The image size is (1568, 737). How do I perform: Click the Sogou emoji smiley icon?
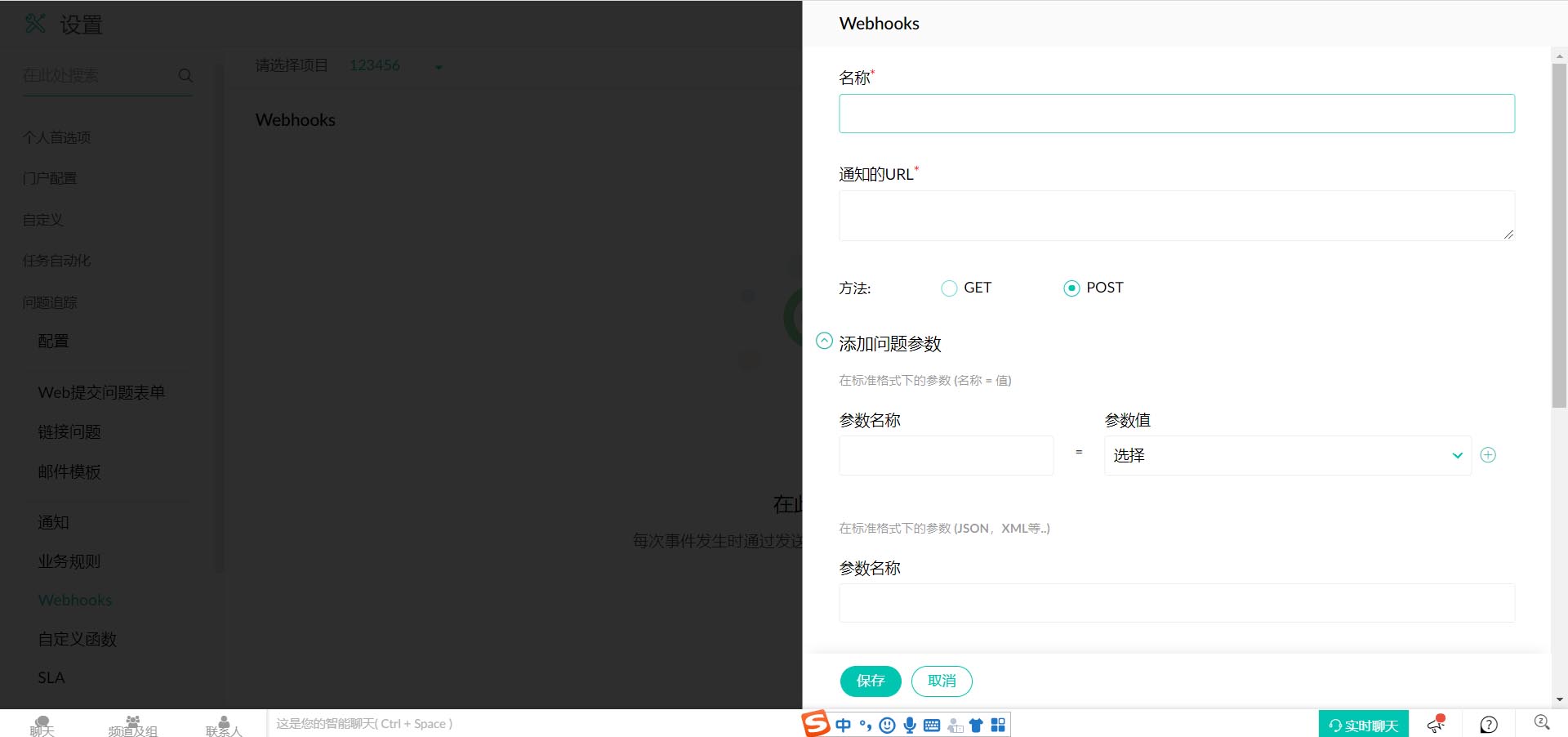(x=888, y=725)
